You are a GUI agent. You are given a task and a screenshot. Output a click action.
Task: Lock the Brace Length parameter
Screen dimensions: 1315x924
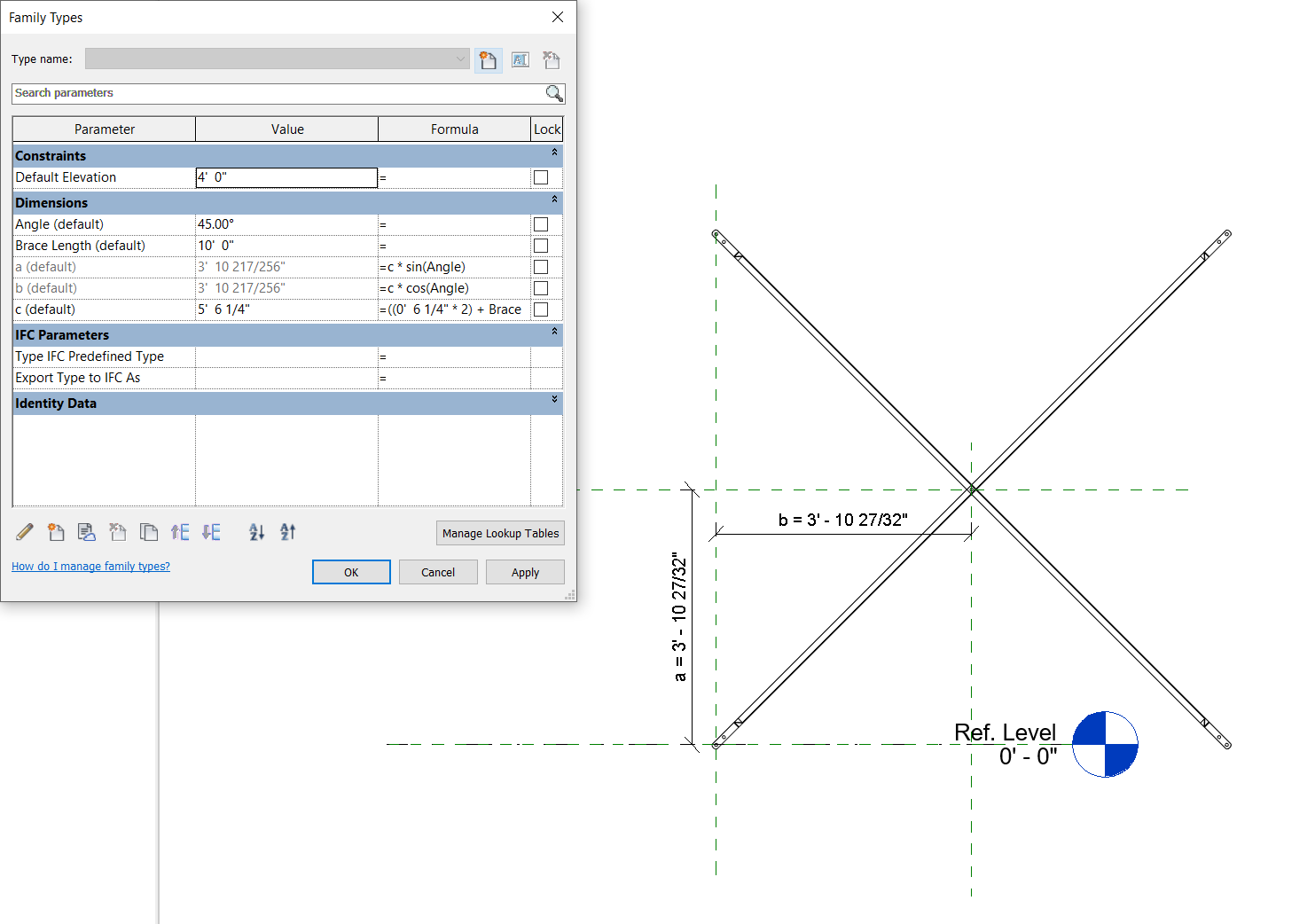point(541,245)
